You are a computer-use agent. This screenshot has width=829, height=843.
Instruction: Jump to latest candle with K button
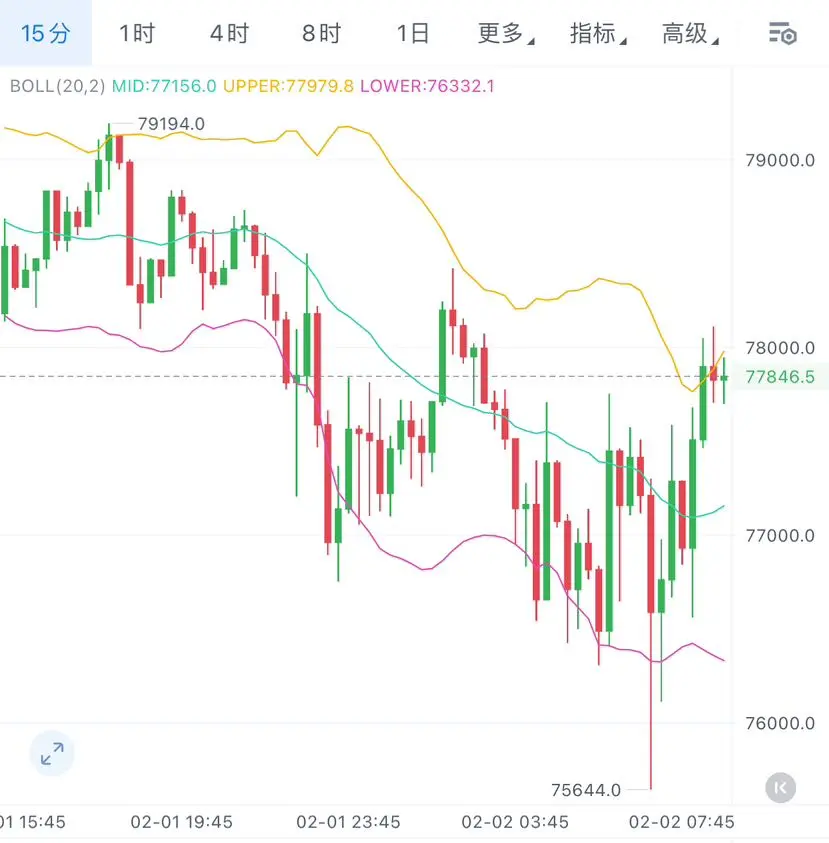click(x=781, y=788)
